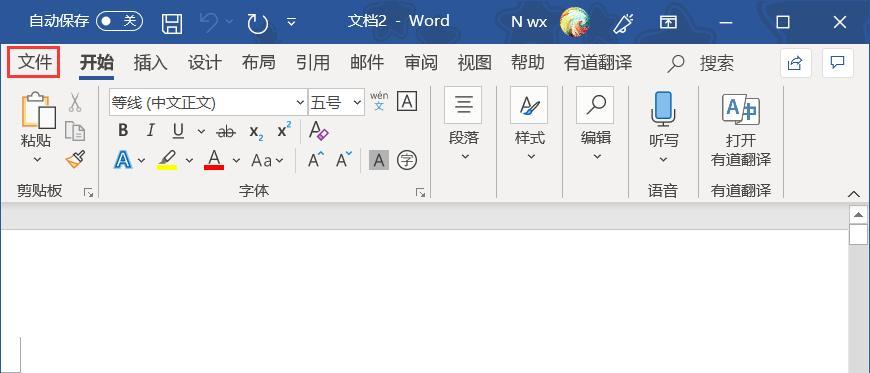Click the enclosed character 字 icon
This screenshot has height=373, width=870.
point(407,161)
